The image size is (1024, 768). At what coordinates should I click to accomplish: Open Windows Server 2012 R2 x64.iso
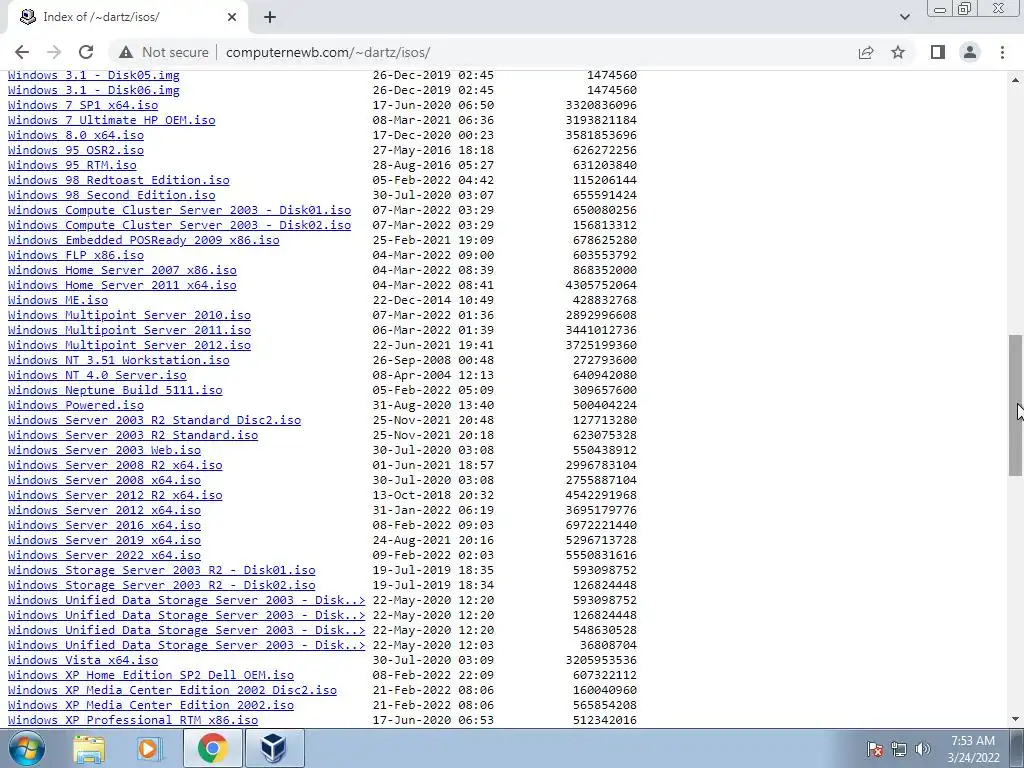[x=115, y=496]
